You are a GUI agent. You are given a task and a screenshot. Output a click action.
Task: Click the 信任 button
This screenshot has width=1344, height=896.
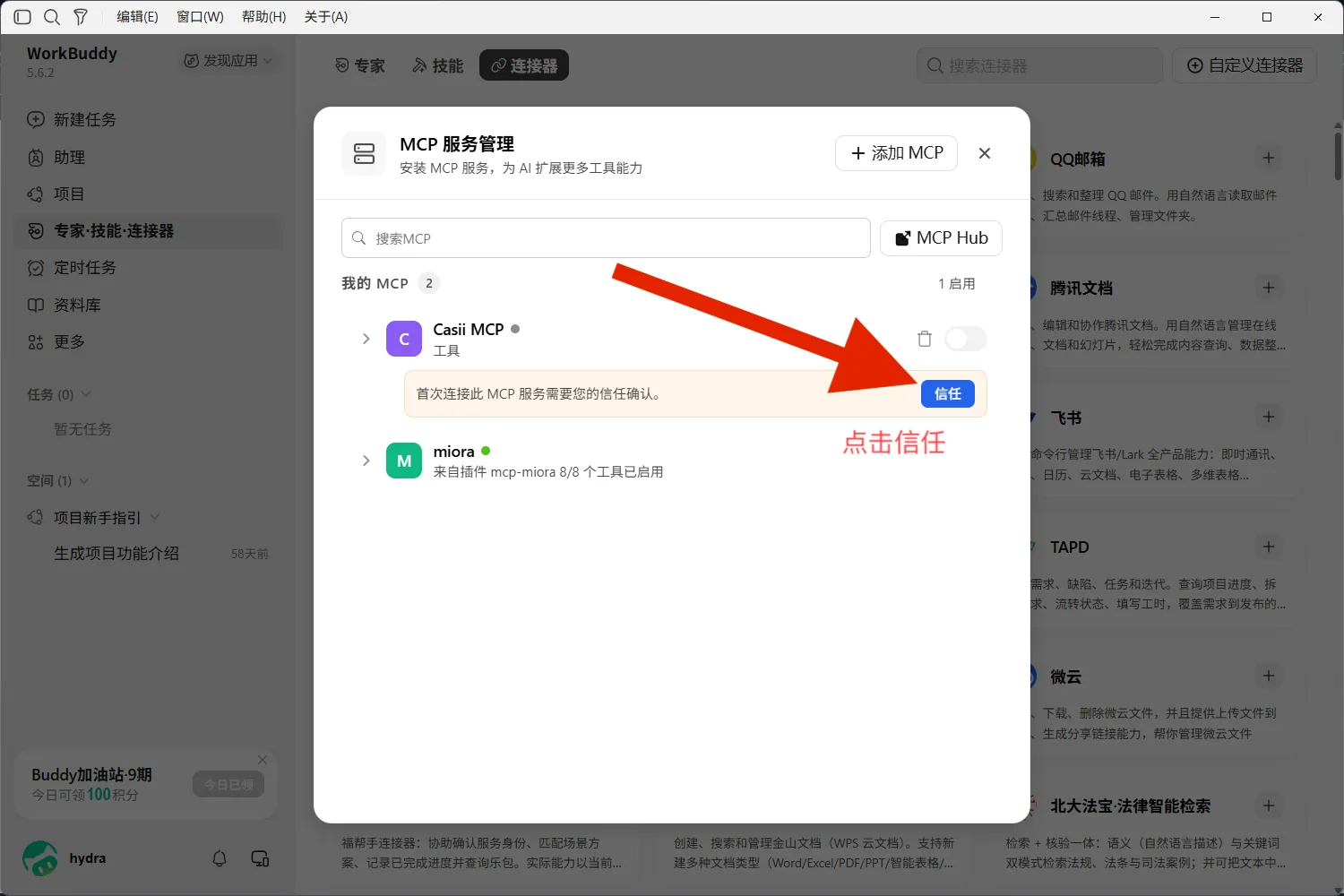point(948,394)
